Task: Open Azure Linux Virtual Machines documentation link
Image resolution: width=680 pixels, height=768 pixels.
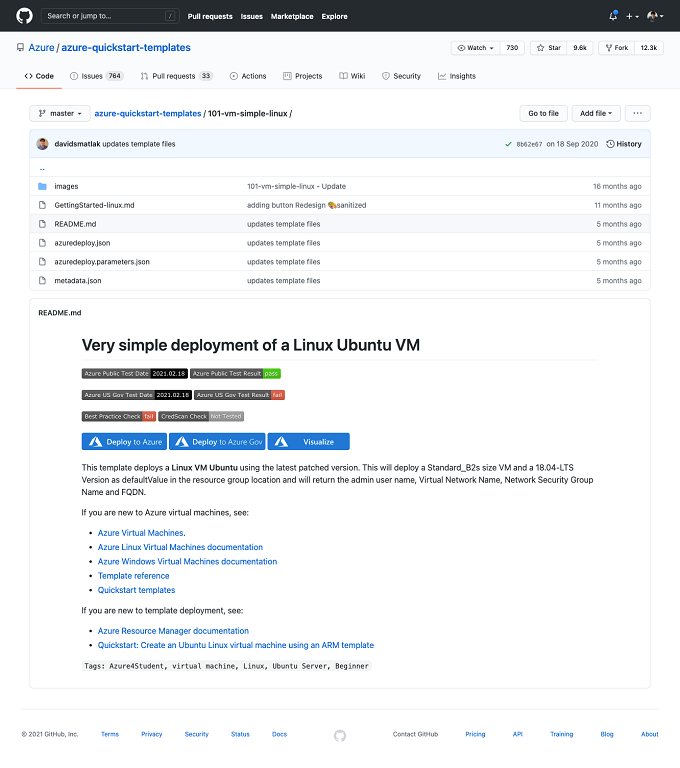Action: click(180, 547)
